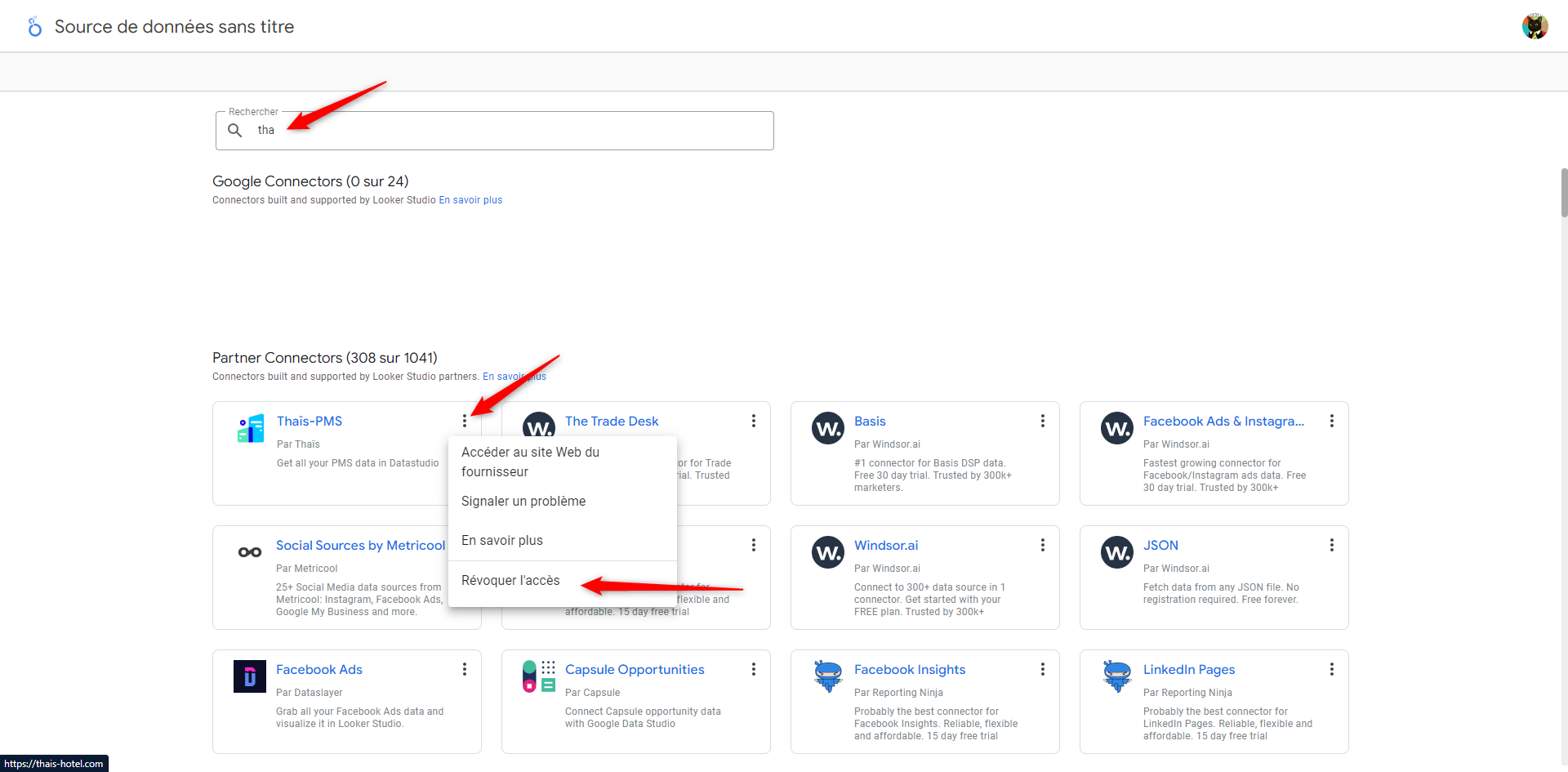Click the Metricool infinity logo icon
Viewport: 1568px width, 772px height.
[x=250, y=552]
